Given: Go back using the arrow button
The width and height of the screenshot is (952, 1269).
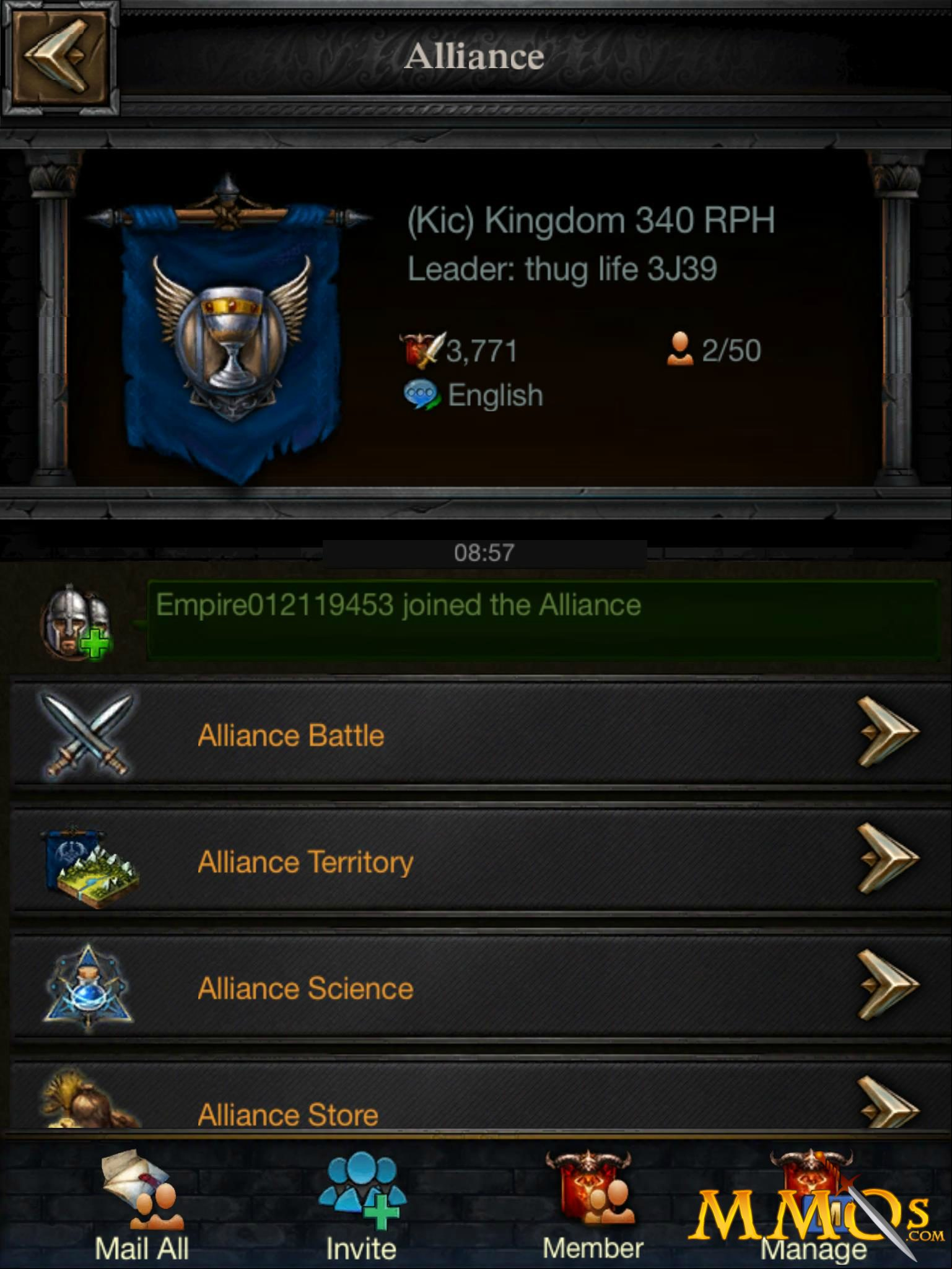Looking at the screenshot, I should click(59, 57).
